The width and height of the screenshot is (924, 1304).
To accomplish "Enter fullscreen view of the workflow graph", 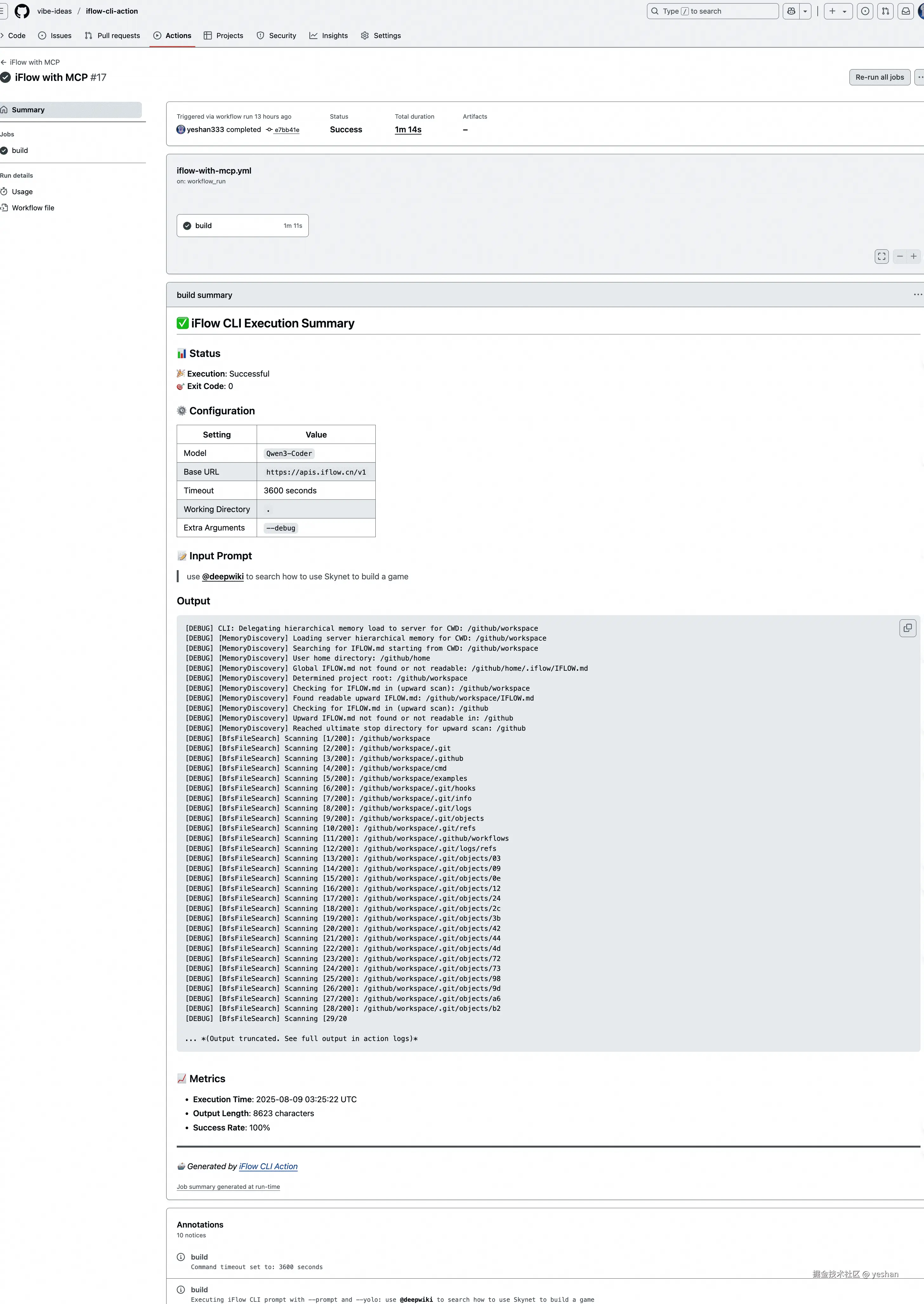I will 881,257.
